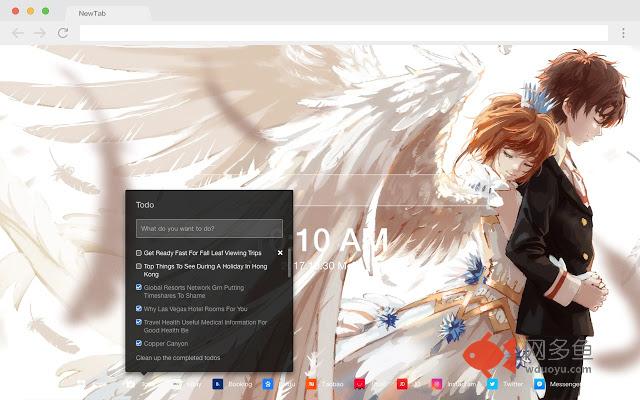
Task: Open the Taobao shortcut icon
Action: tap(312, 383)
